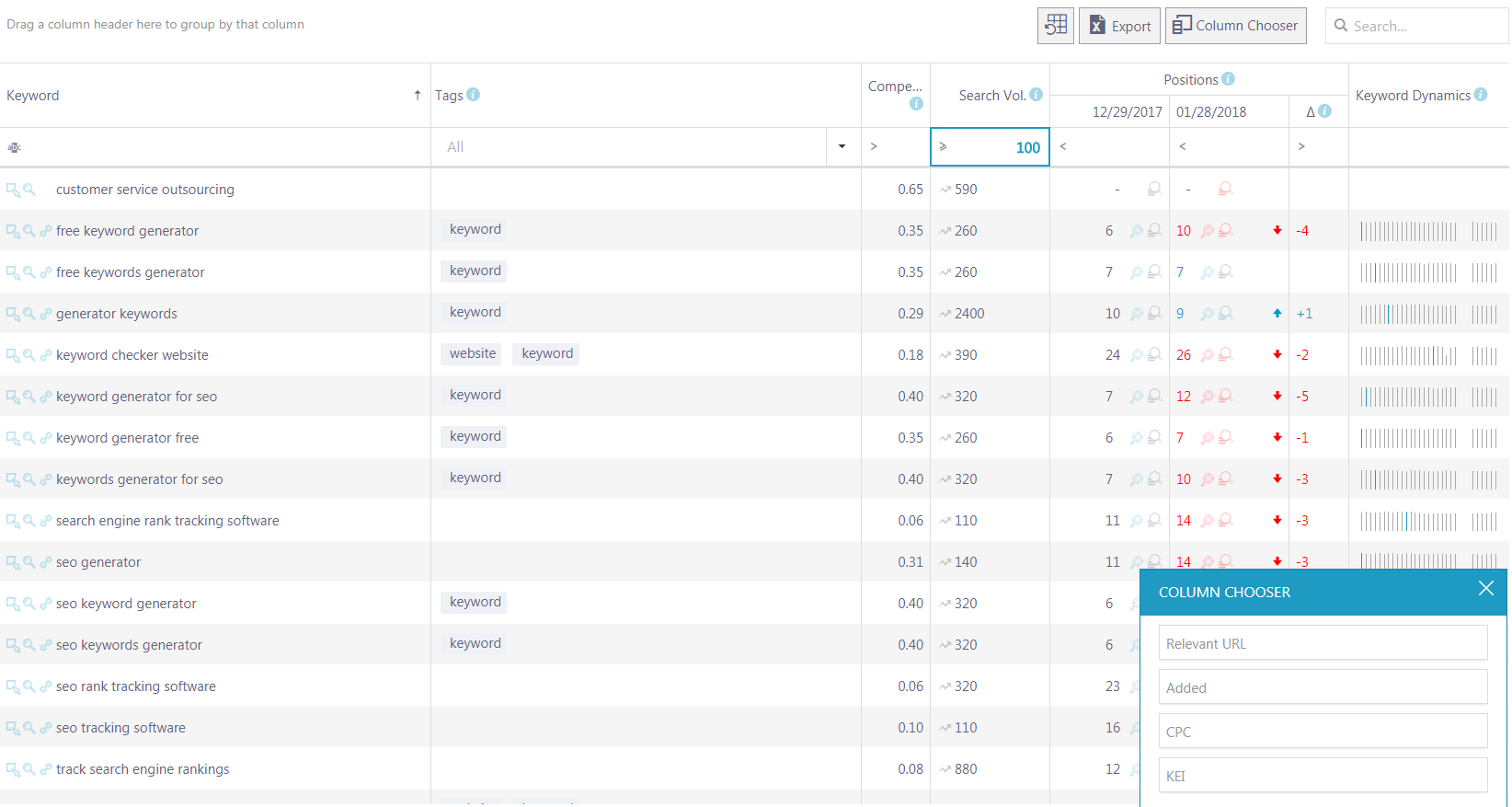Click magnifier icon for customer service outsourcing
Viewport: 1512px width, 807px height.
click(x=29, y=190)
